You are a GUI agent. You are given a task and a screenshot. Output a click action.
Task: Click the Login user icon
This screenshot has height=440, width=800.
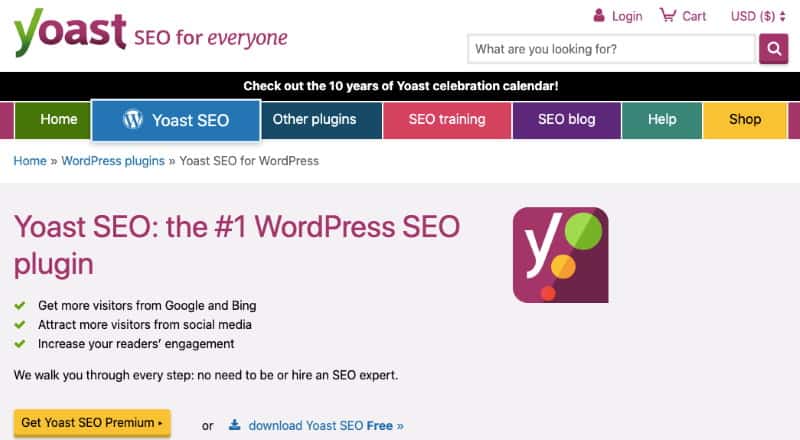click(x=599, y=15)
